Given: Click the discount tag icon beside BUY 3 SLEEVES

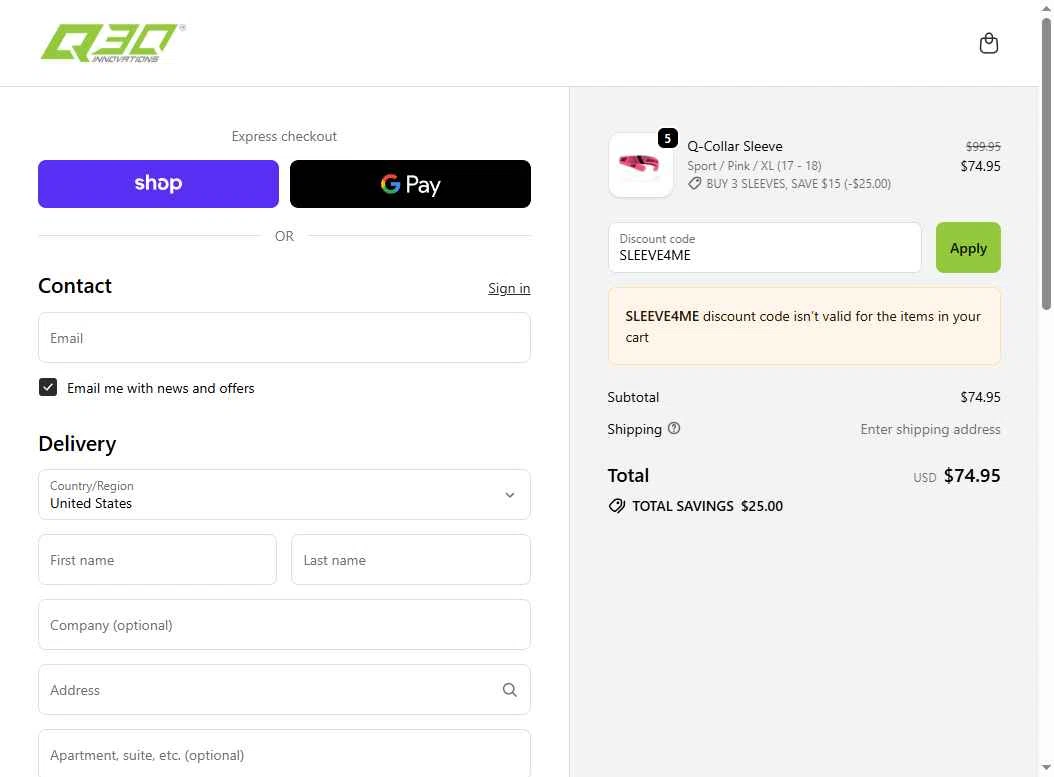Looking at the screenshot, I should click(694, 183).
